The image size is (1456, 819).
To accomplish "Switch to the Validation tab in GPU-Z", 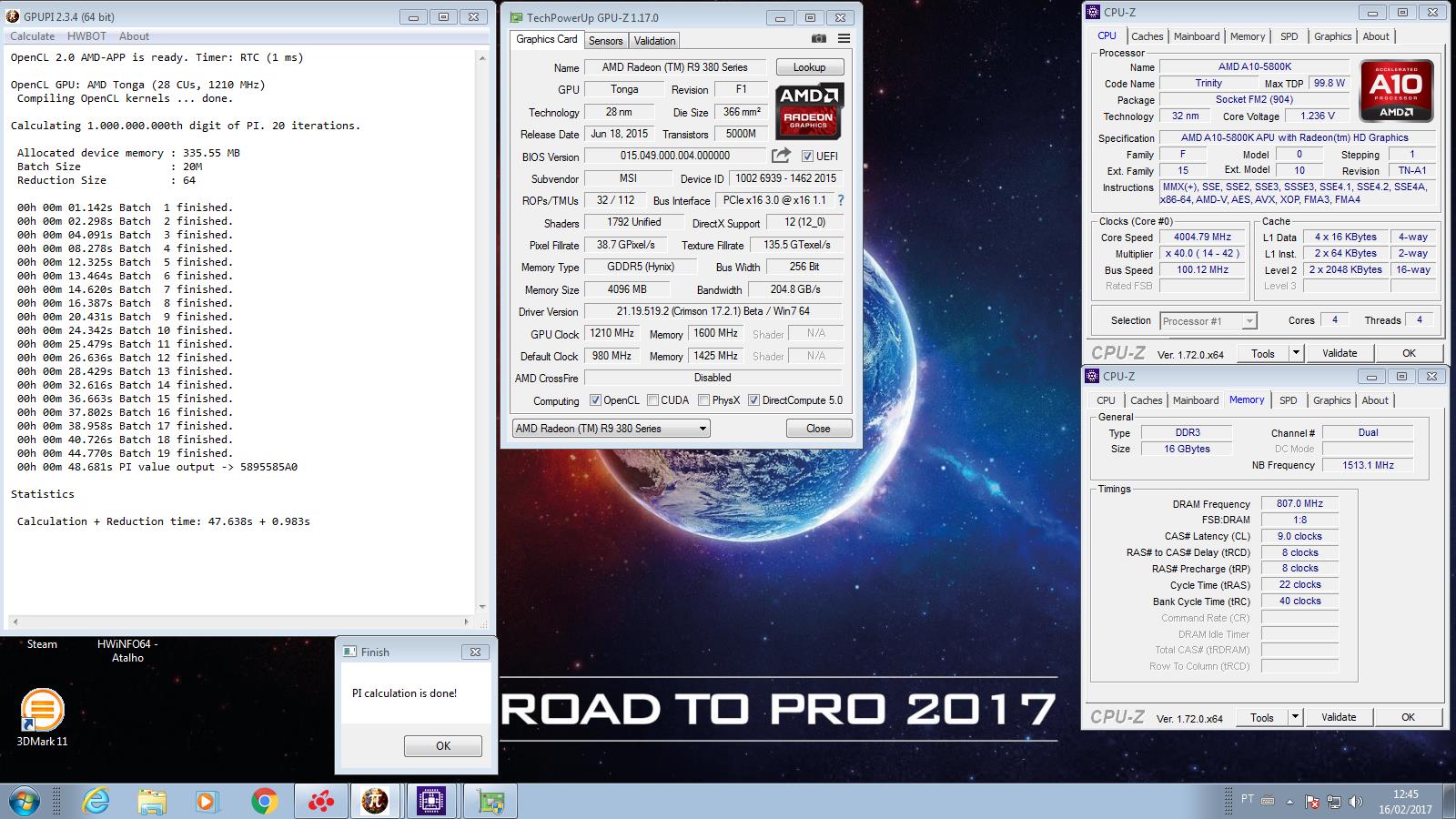I will (x=654, y=40).
